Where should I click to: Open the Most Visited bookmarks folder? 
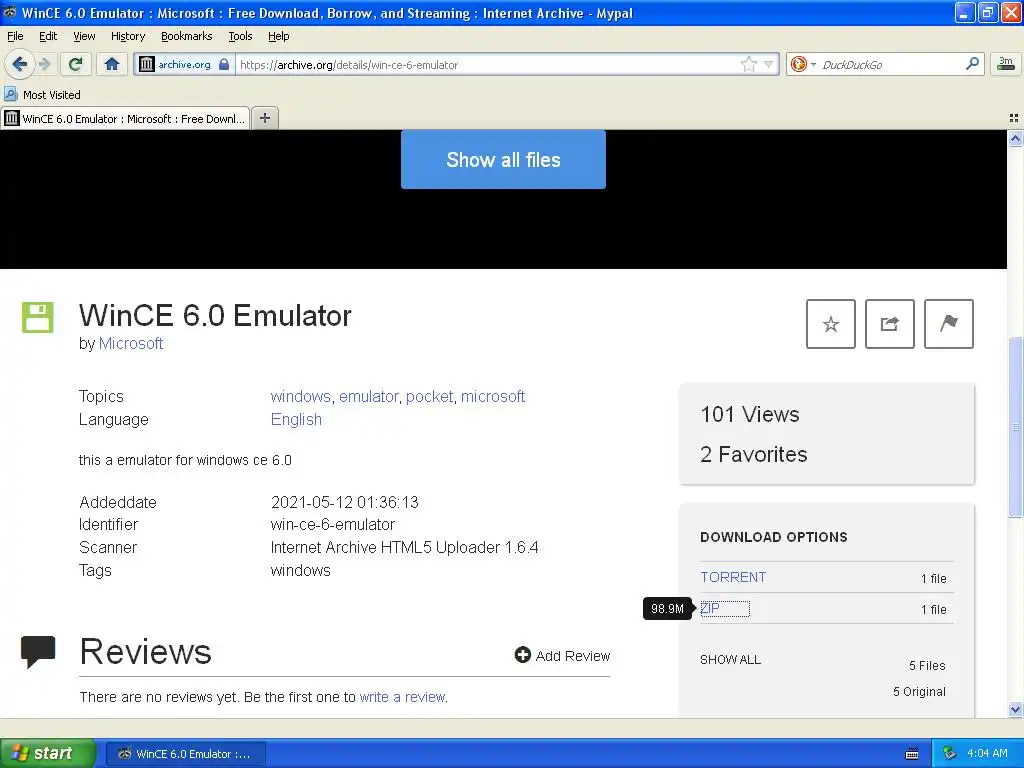pyautogui.click(x=42, y=95)
